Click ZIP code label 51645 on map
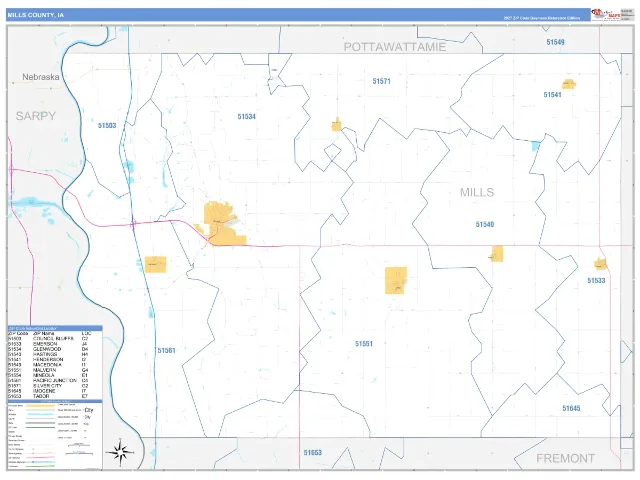The width and height of the screenshot is (640, 480). click(x=571, y=408)
